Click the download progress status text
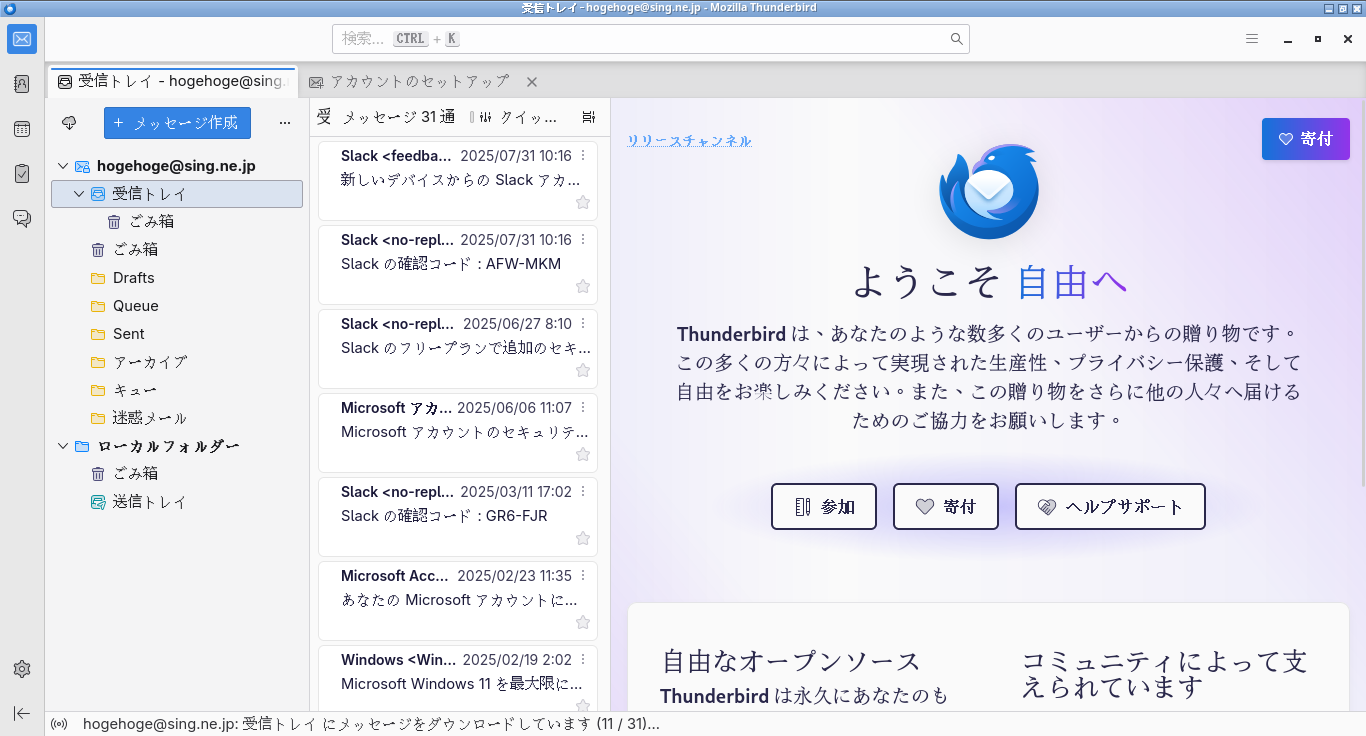 click(371, 724)
